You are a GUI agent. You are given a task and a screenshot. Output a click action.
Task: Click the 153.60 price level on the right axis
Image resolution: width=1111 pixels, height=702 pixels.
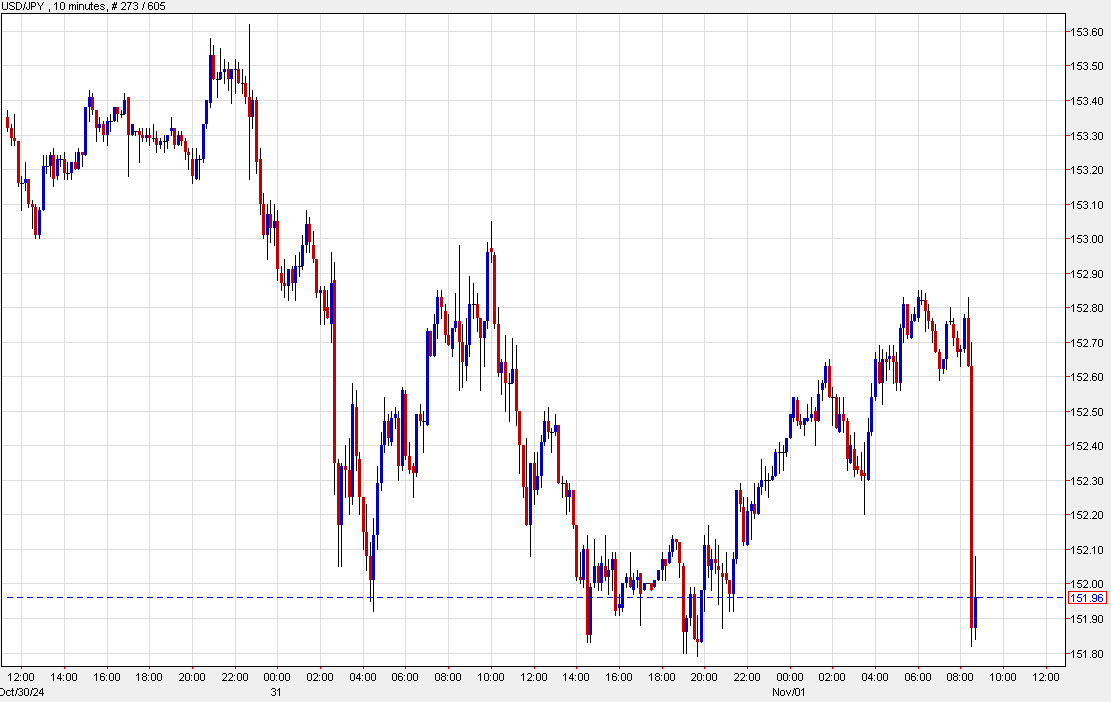[1089, 33]
